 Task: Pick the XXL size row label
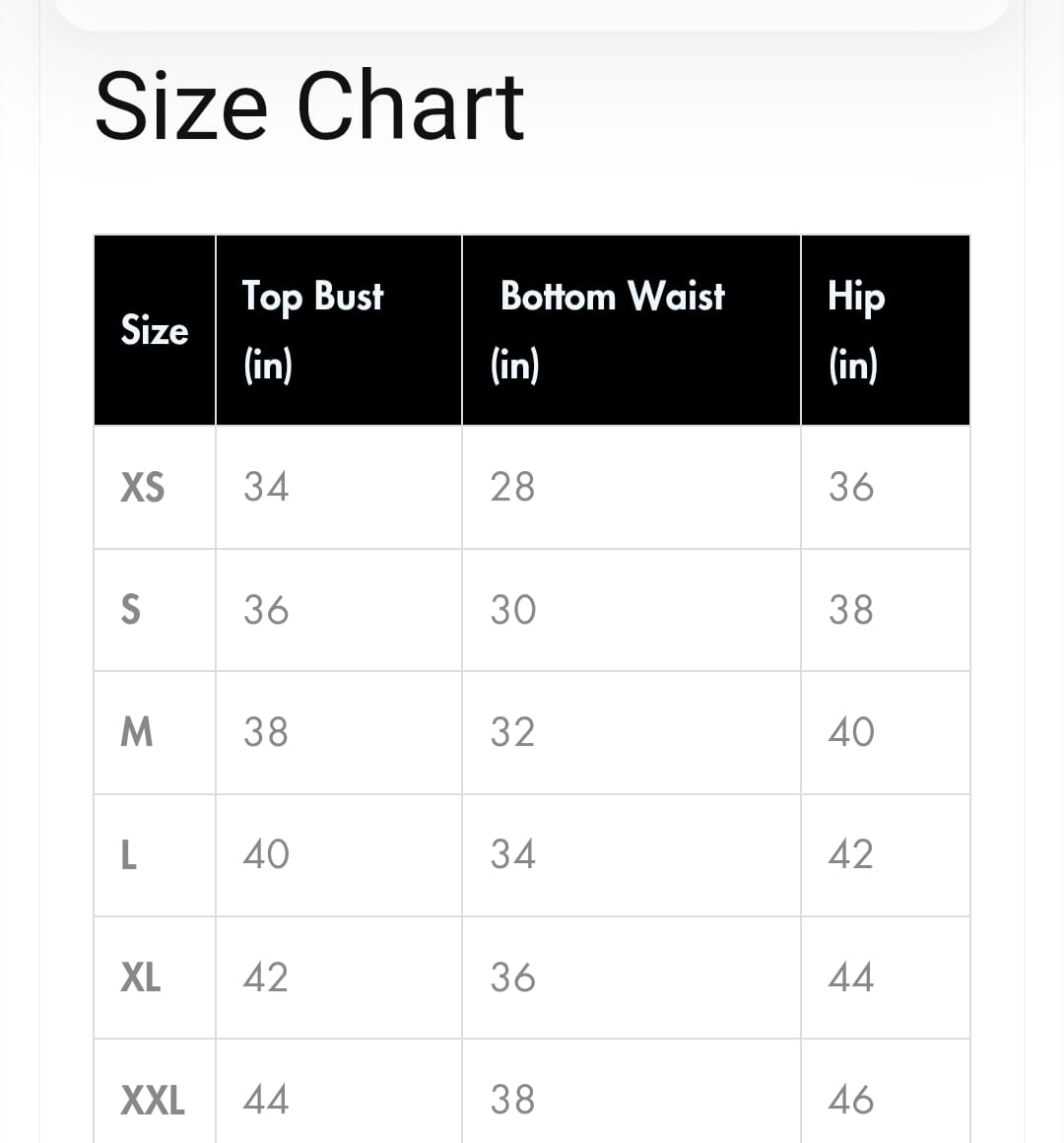click(153, 1100)
